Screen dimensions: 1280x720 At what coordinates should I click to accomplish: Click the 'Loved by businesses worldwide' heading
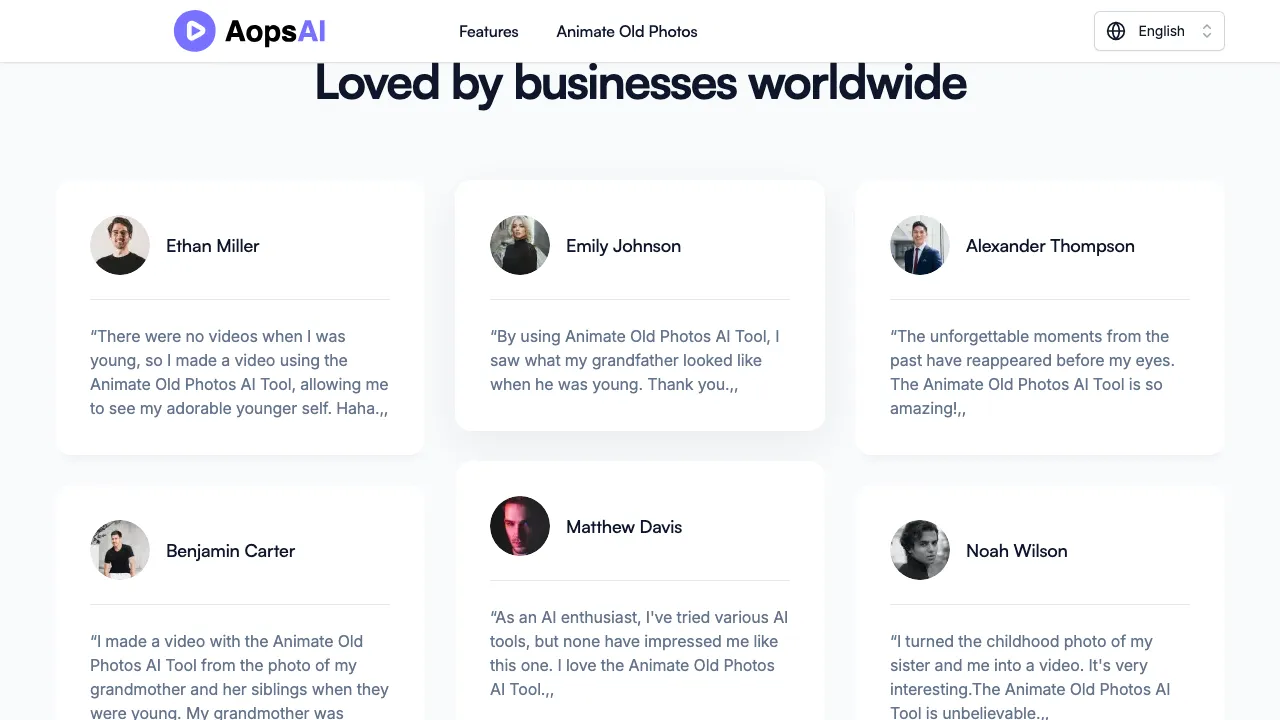tap(640, 83)
